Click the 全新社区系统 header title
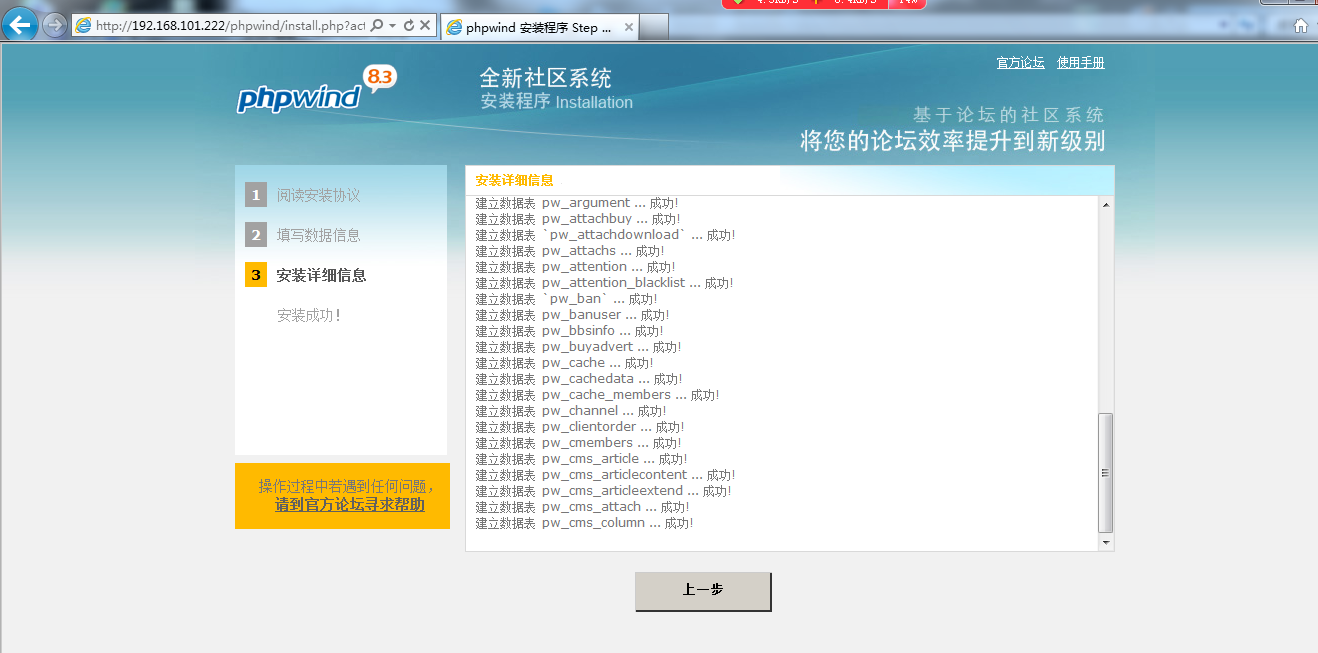The width and height of the screenshot is (1318, 653). (x=545, y=78)
